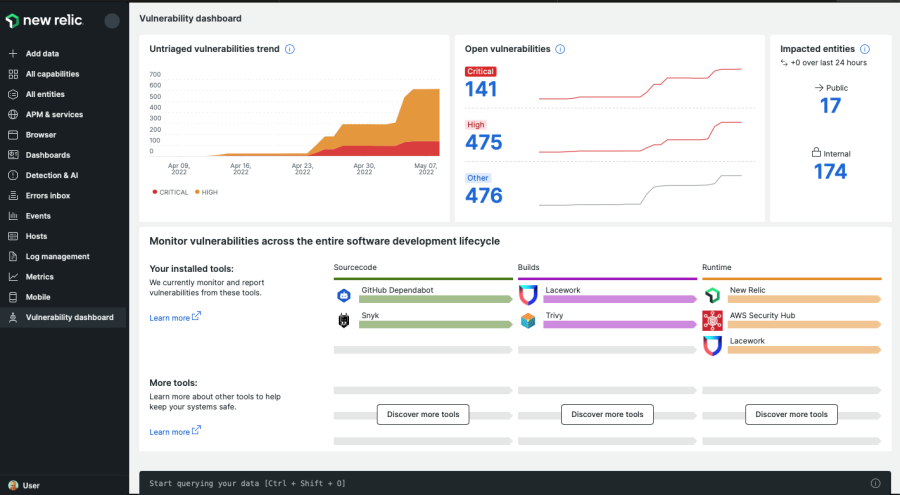Collapse sidebar using the round toggle button
The height and width of the screenshot is (495, 900).
click(x=112, y=21)
